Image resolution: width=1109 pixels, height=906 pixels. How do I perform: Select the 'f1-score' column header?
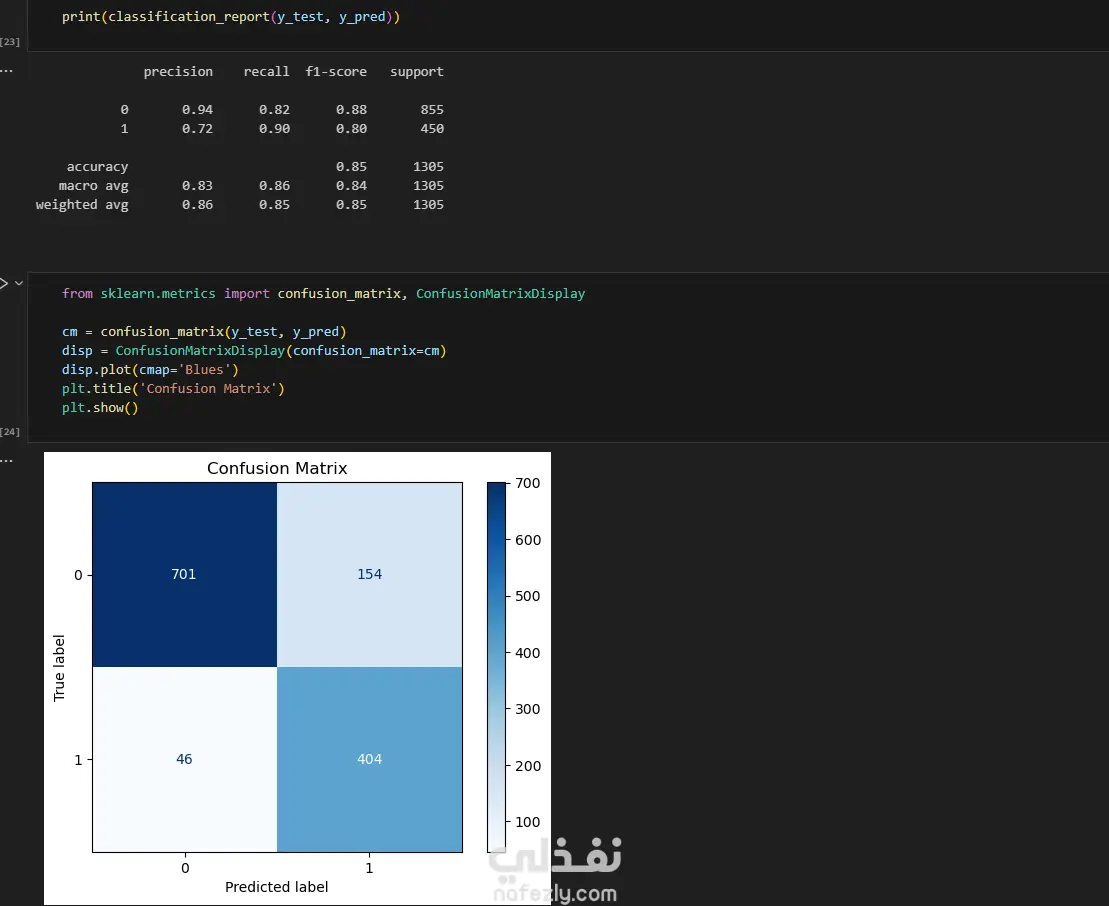pos(336,71)
